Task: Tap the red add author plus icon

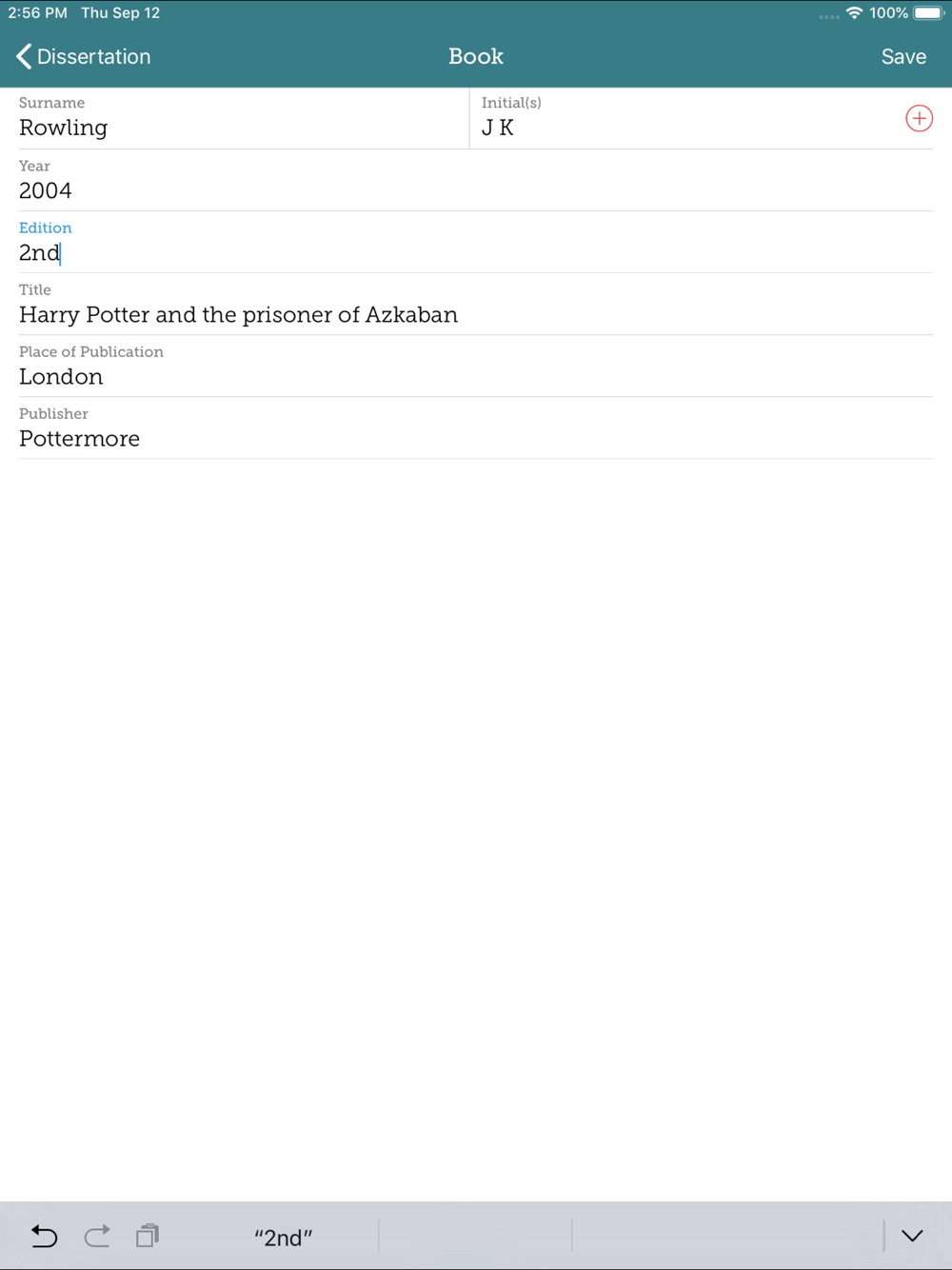Action: [x=919, y=118]
